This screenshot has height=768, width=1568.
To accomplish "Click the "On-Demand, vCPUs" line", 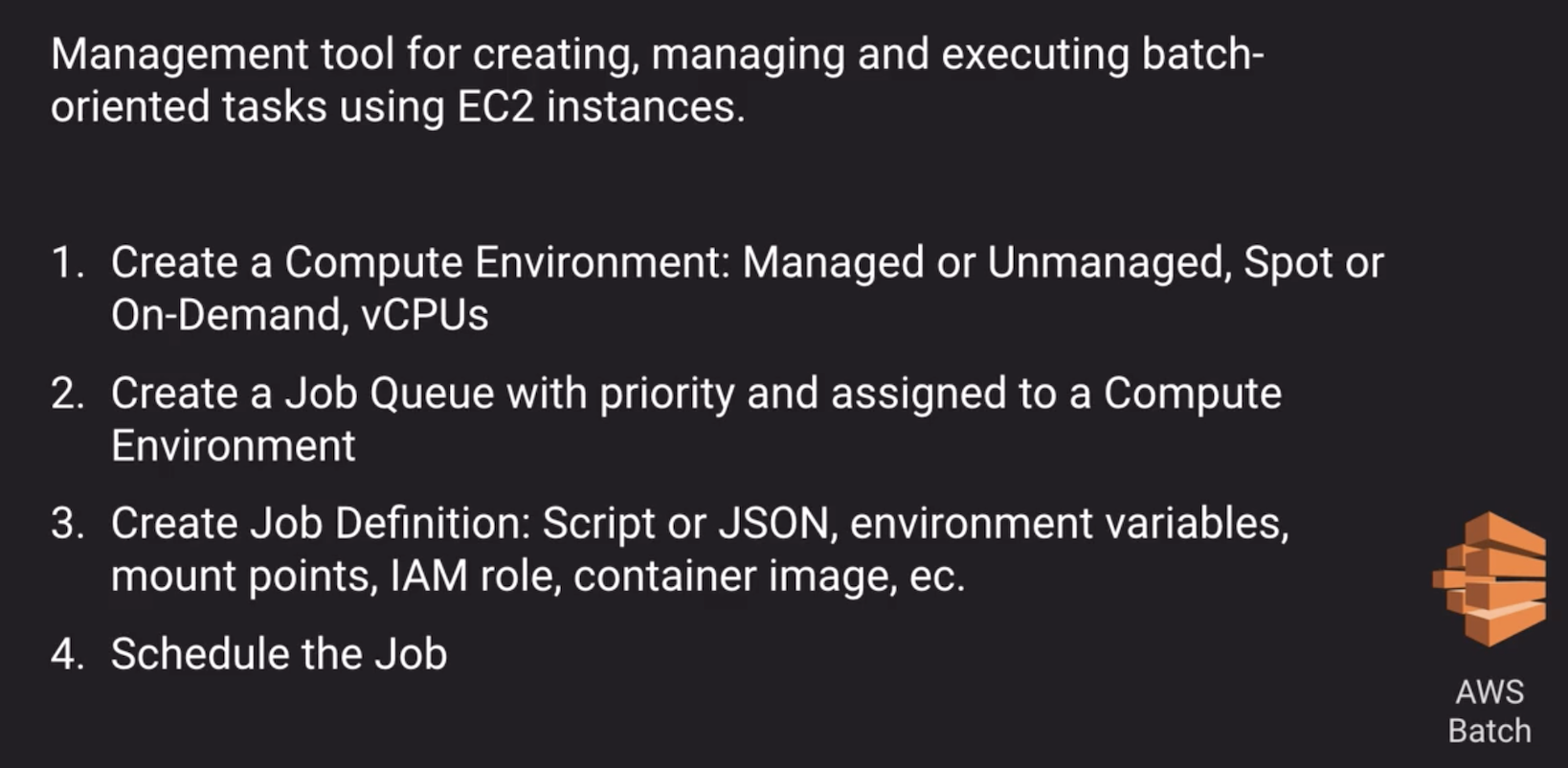I will (300, 315).
